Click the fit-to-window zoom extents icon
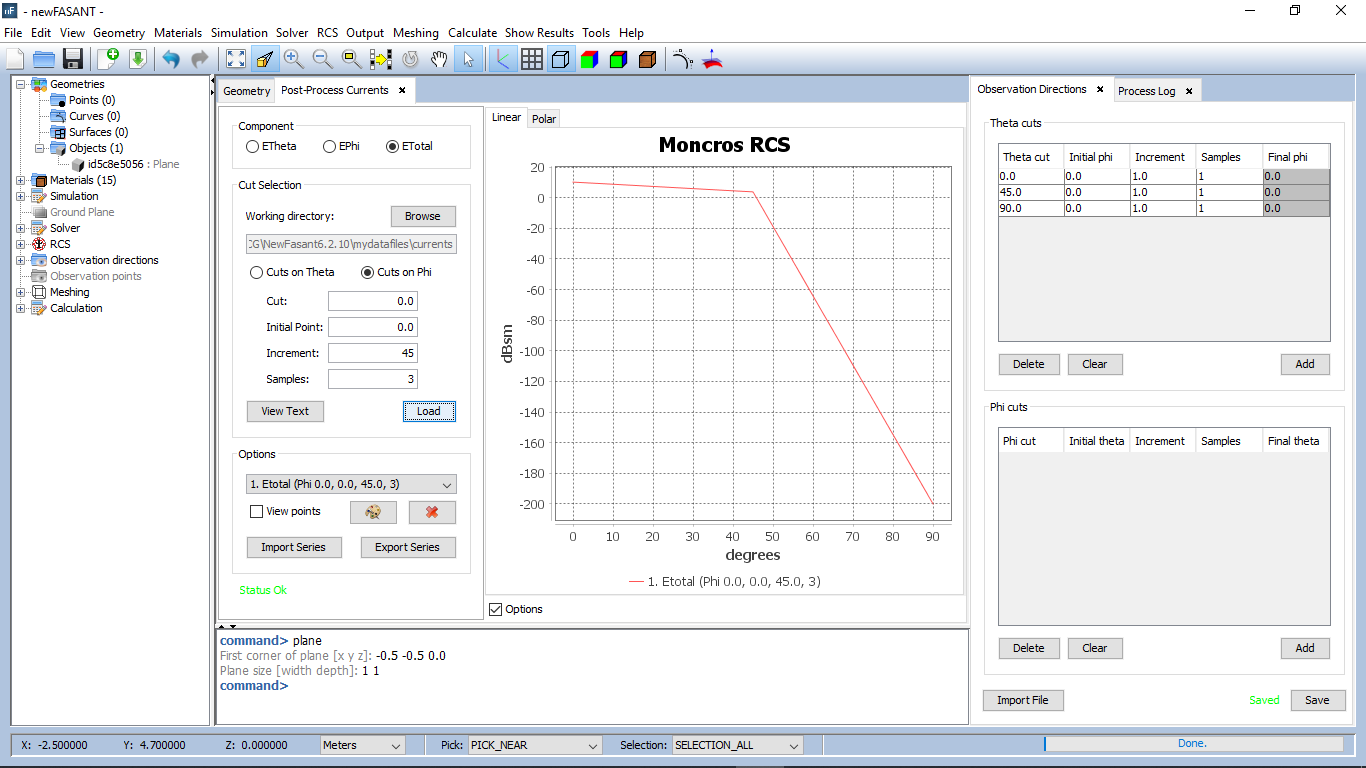The width and height of the screenshot is (1366, 768). pos(235,59)
